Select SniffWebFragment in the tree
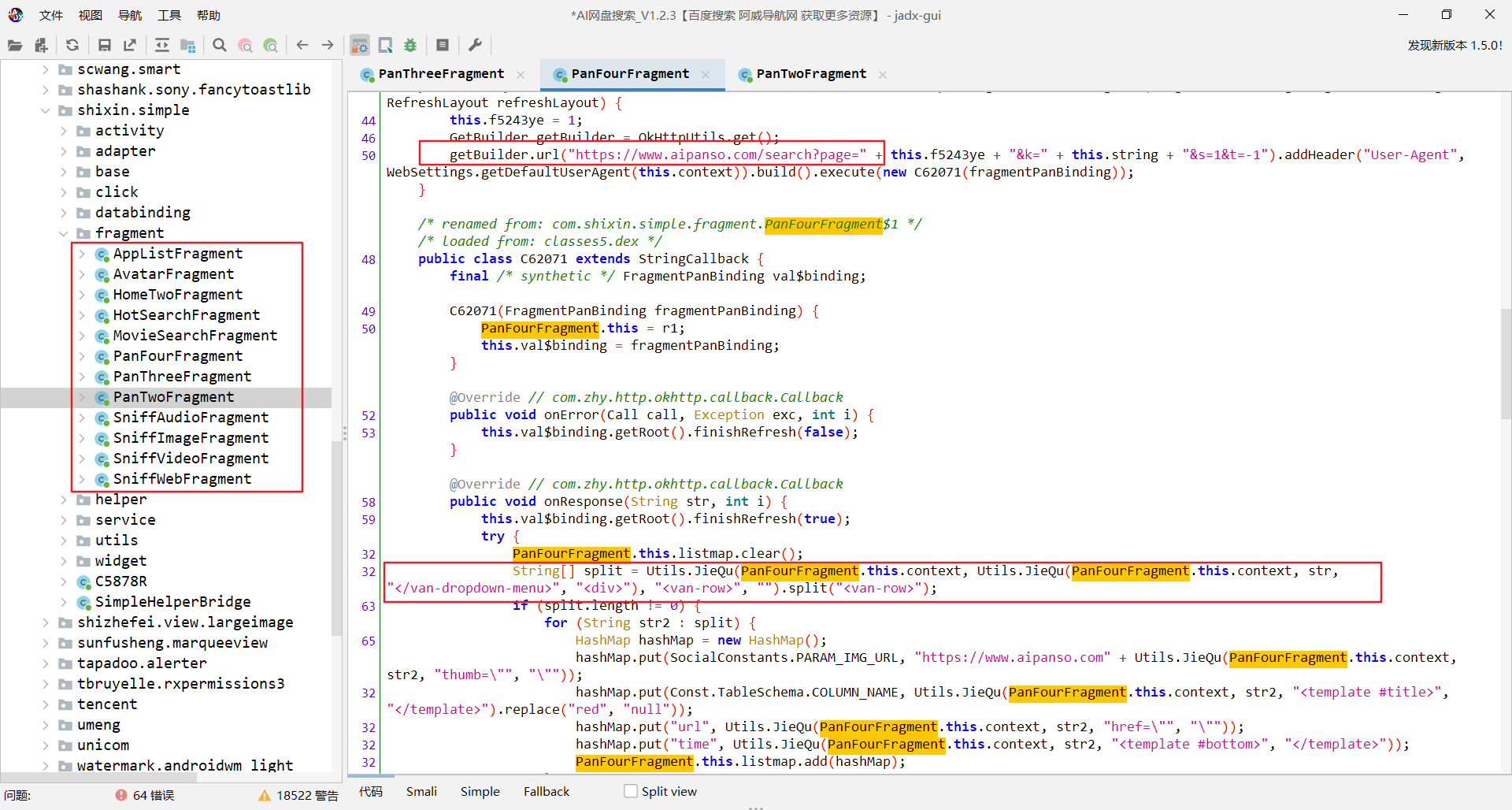This screenshot has width=1512, height=810. coord(182,479)
